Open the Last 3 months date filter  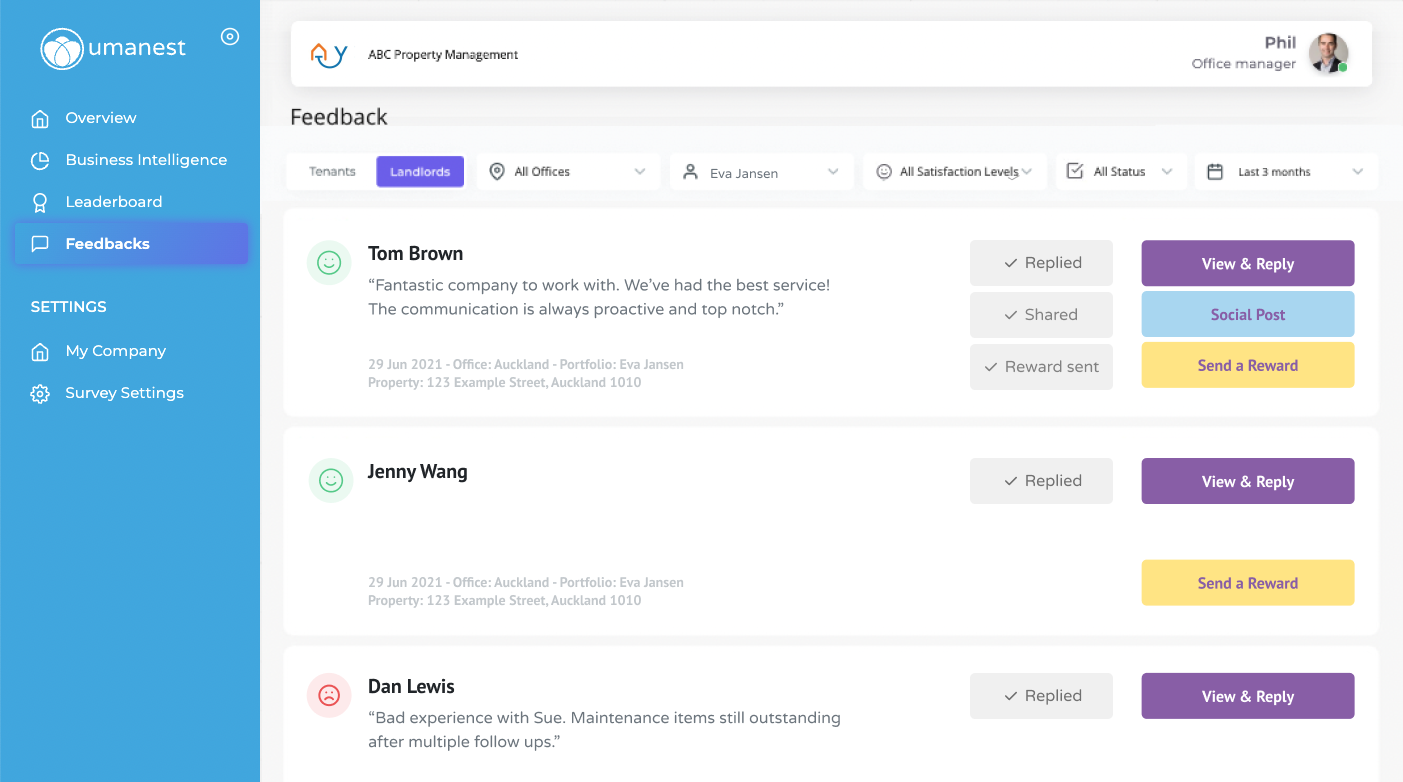point(1286,171)
